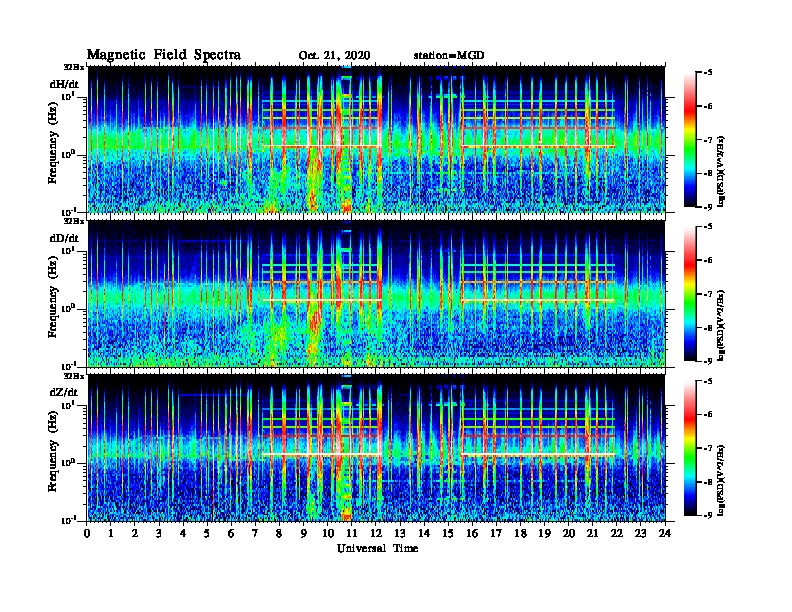Screen dimensions: 792x612
Task: Click the "-6" value on dD/dt color scale
Action: click(x=708, y=261)
